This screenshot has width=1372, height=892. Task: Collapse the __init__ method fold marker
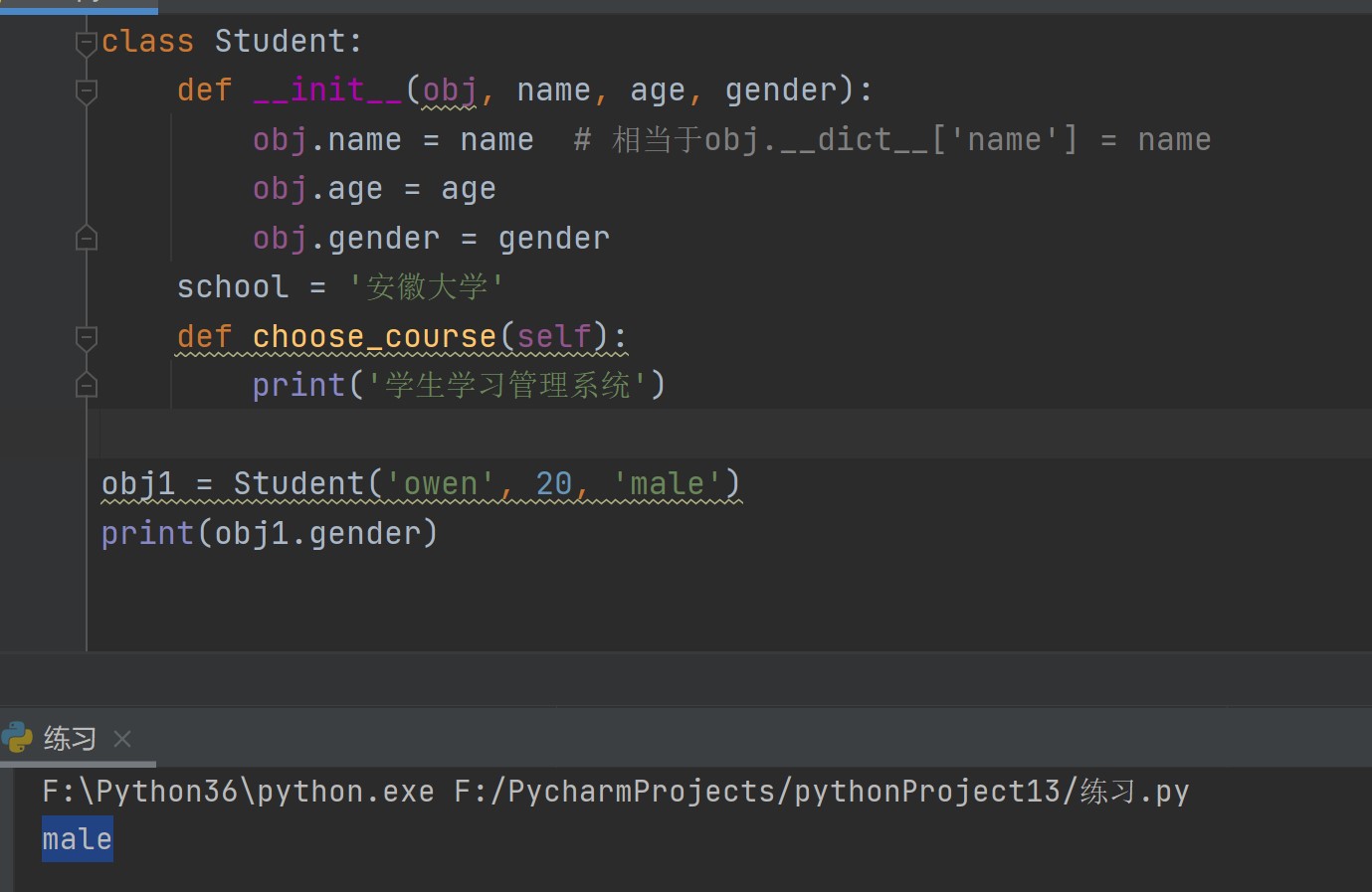pyautogui.click(x=87, y=91)
